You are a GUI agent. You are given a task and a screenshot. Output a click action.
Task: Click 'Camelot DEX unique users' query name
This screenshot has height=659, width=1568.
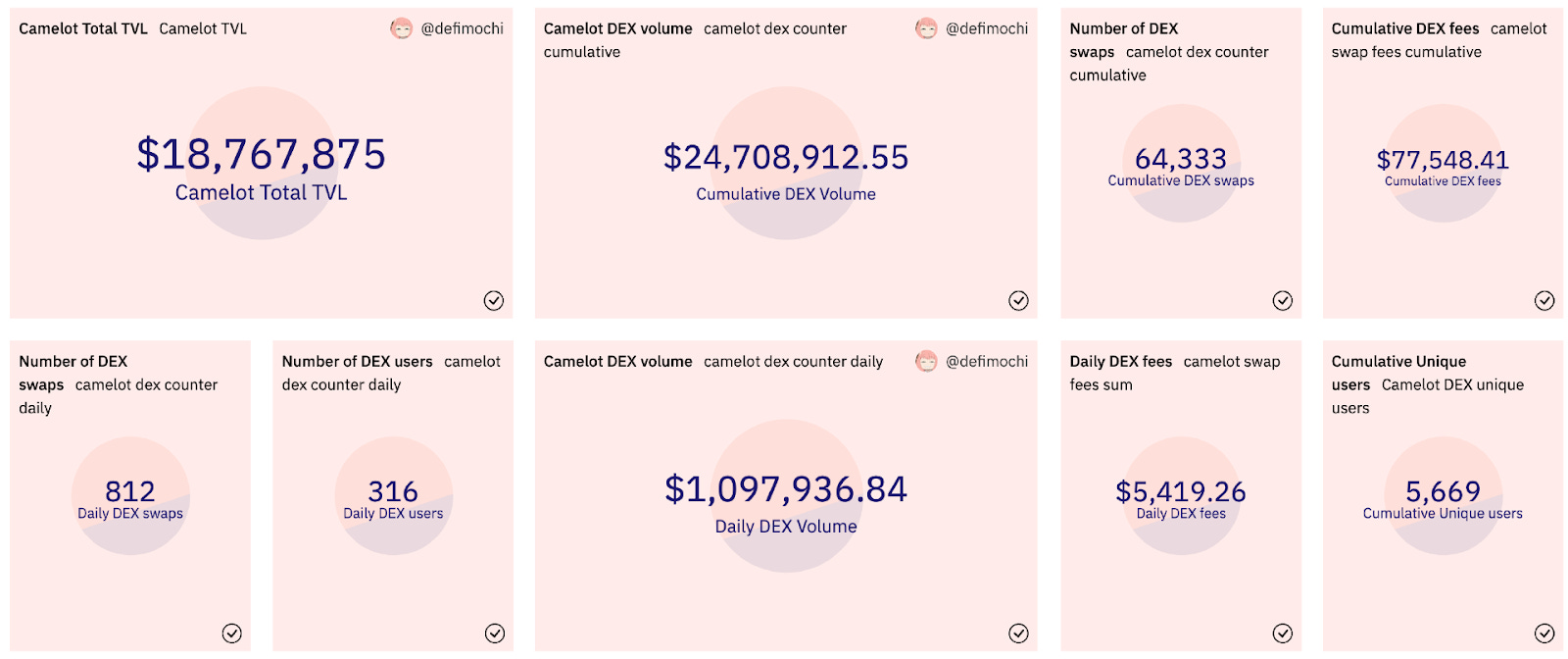pos(1428,396)
